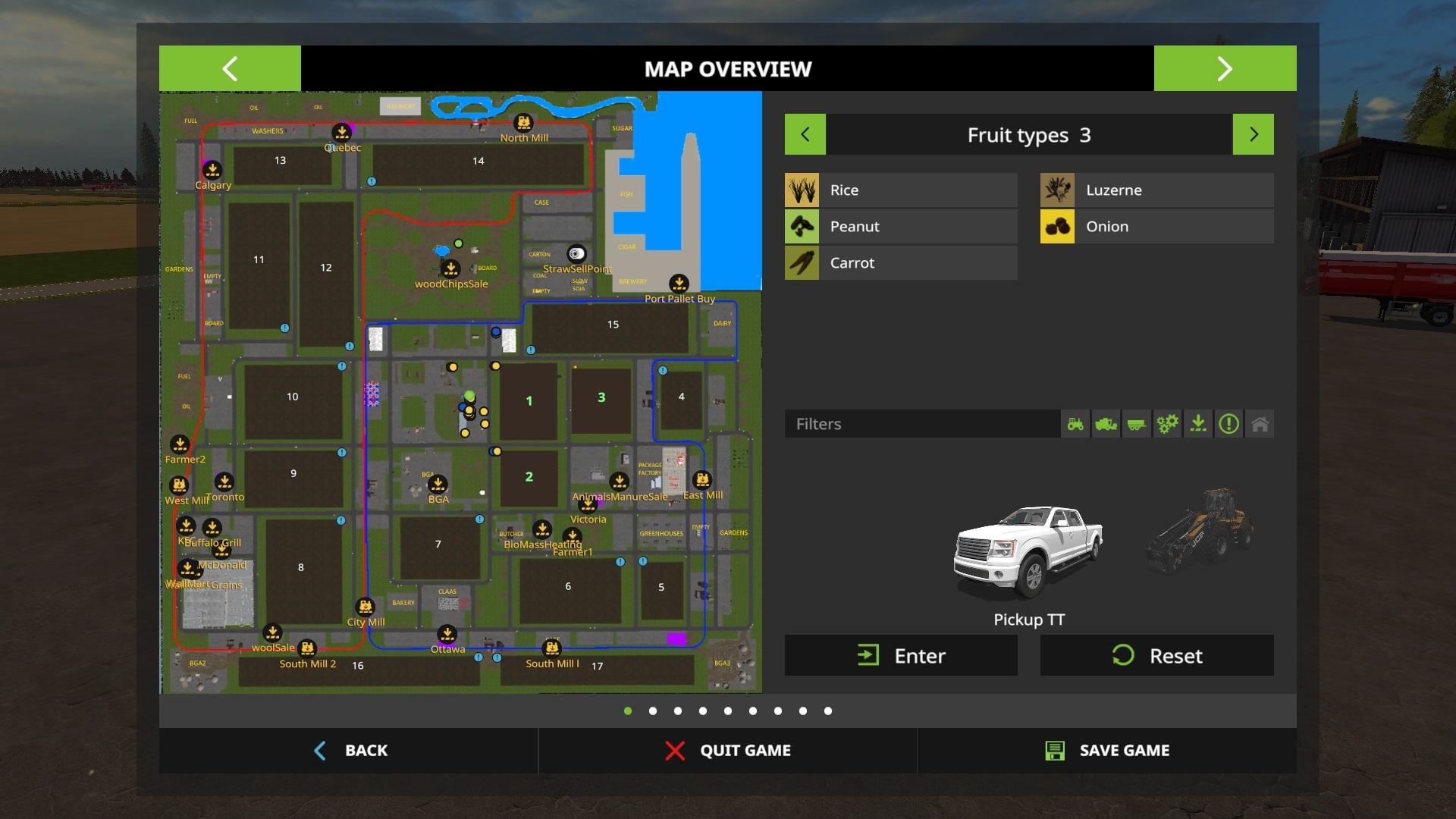
Task: Click the North Mill map marker
Action: click(523, 123)
